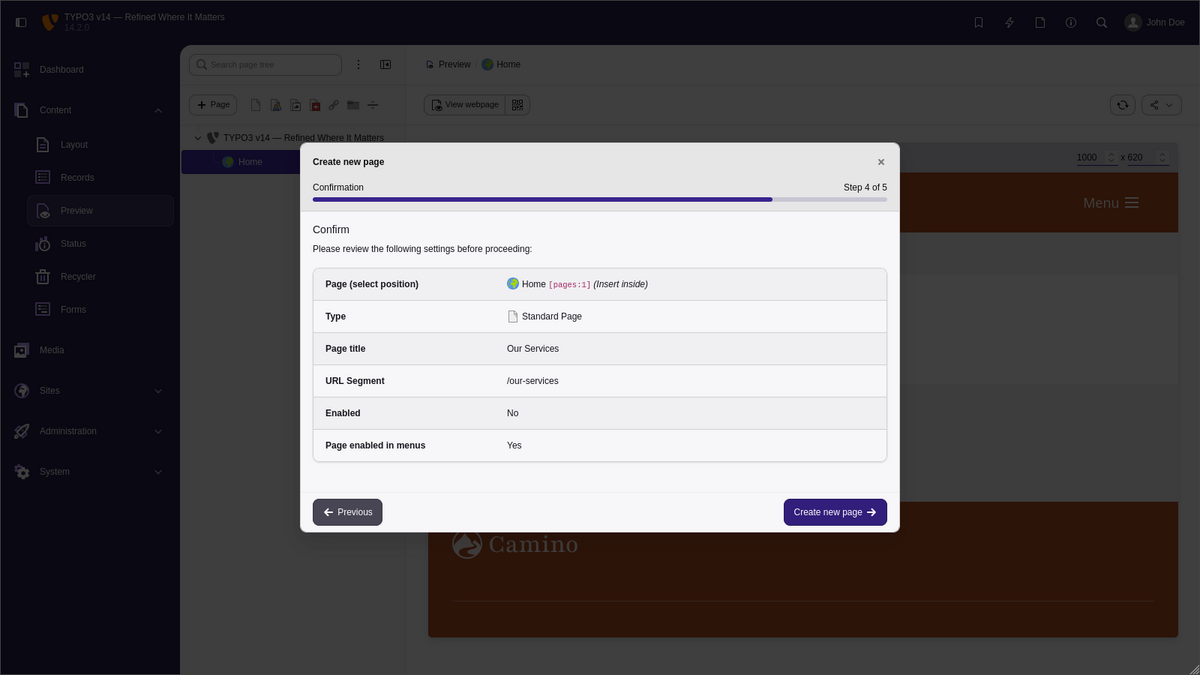Open the top bar search icon
The image size is (1200, 675).
click(1101, 22)
